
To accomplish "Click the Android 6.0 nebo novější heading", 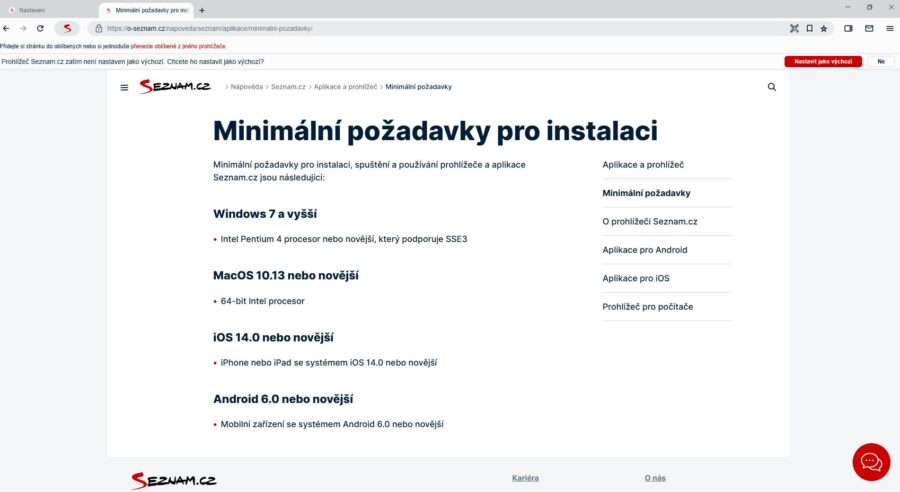I will click(283, 399).
